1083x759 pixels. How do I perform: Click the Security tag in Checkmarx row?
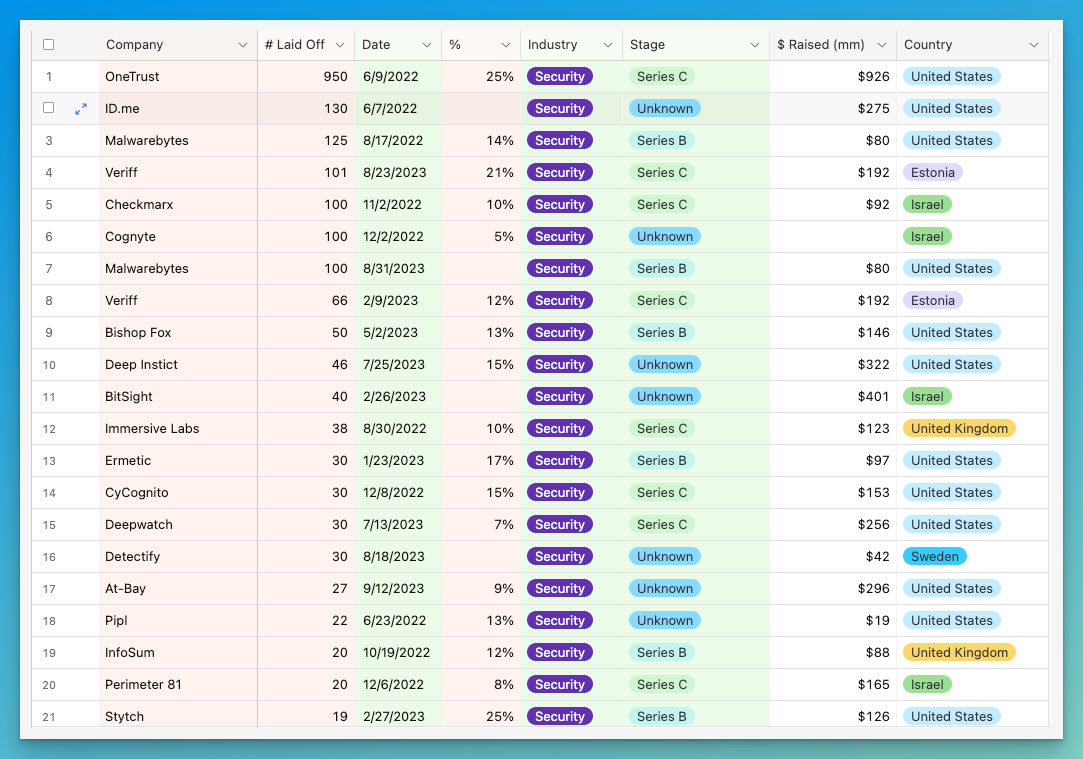point(559,204)
